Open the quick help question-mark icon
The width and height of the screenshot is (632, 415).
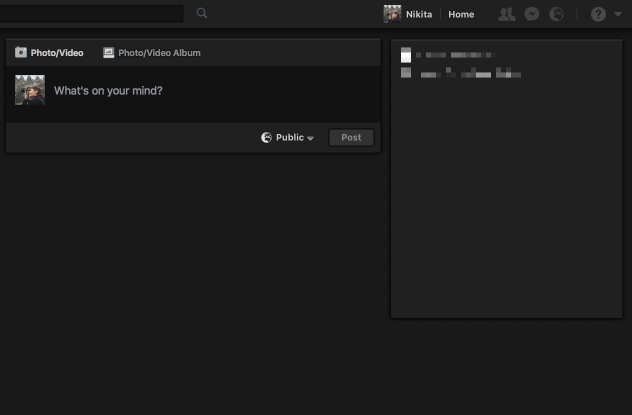click(599, 15)
